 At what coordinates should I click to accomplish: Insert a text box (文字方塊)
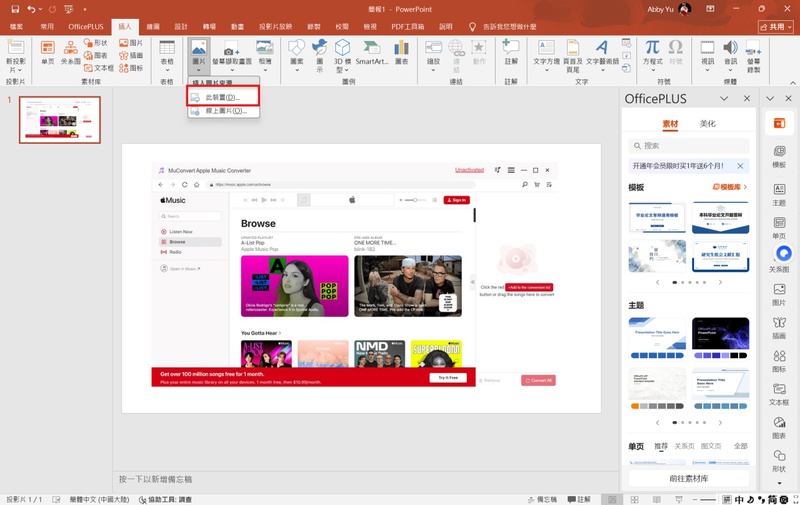click(x=546, y=53)
